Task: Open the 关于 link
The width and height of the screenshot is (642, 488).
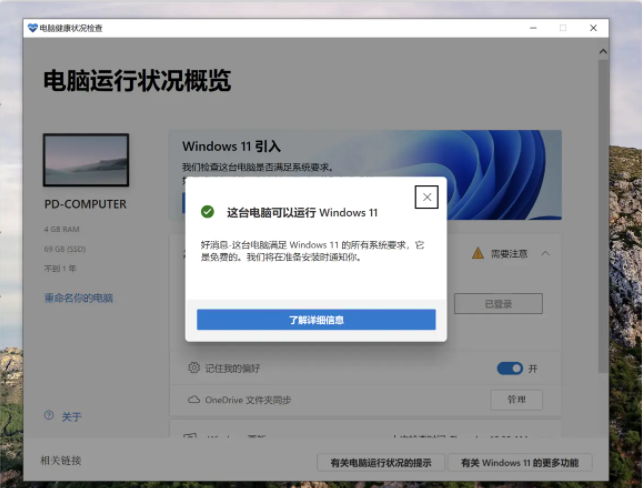Action: tap(72, 417)
